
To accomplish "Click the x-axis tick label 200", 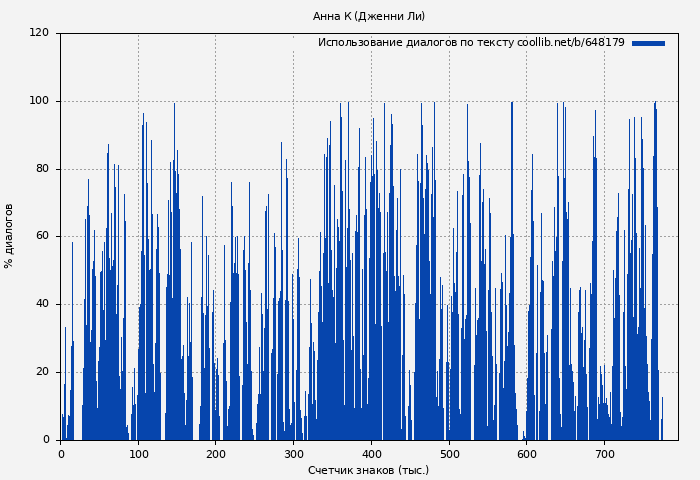I will click(216, 454).
